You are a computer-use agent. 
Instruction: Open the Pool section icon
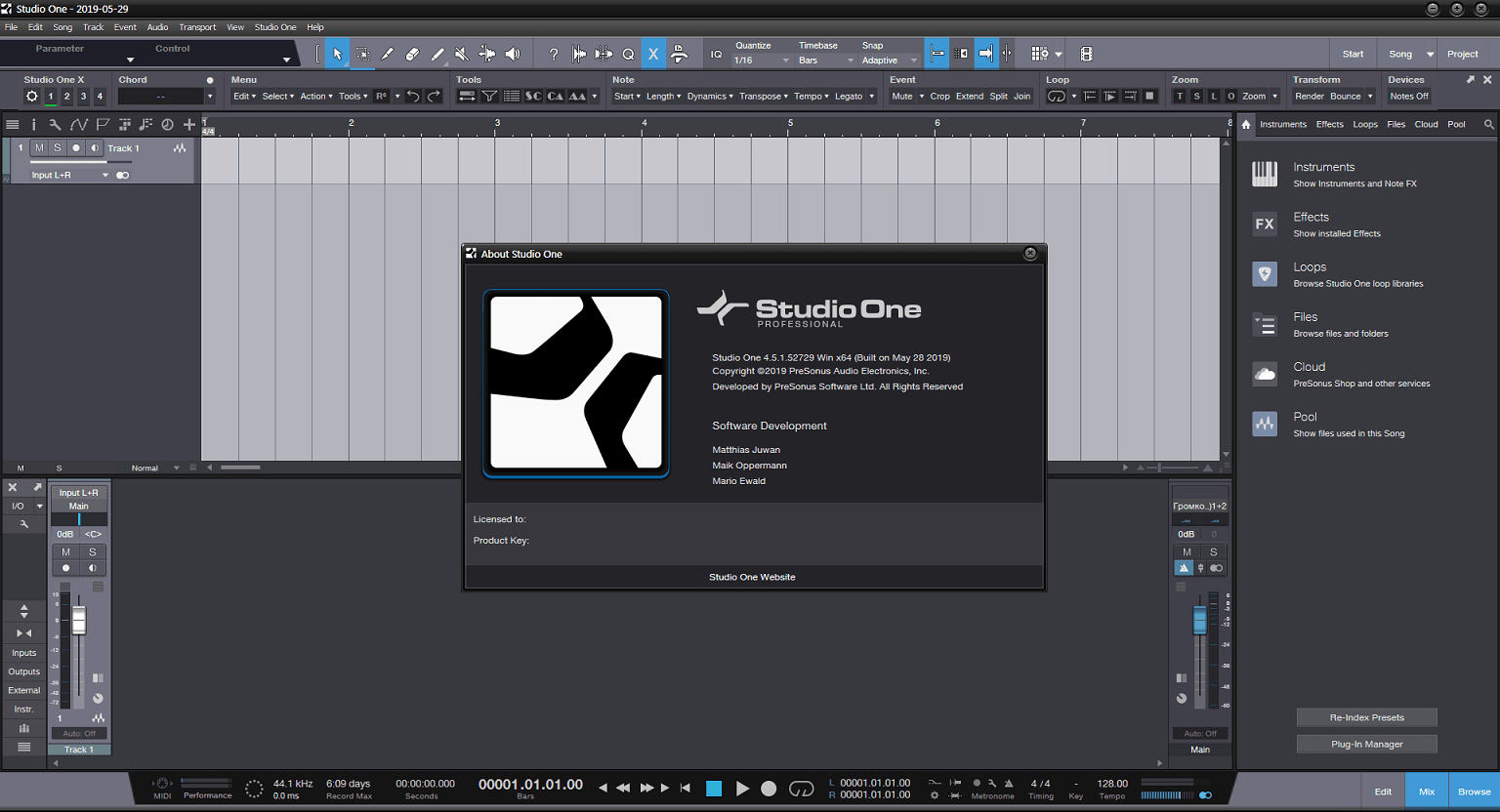(1265, 424)
